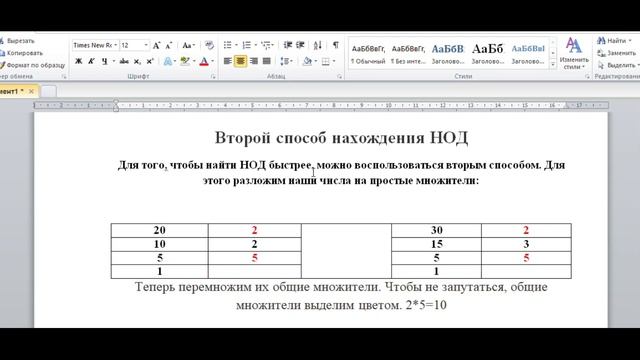640x360 pixels.
Task: Toggle strikethrough (abc) formatting
Action: tap(124, 61)
